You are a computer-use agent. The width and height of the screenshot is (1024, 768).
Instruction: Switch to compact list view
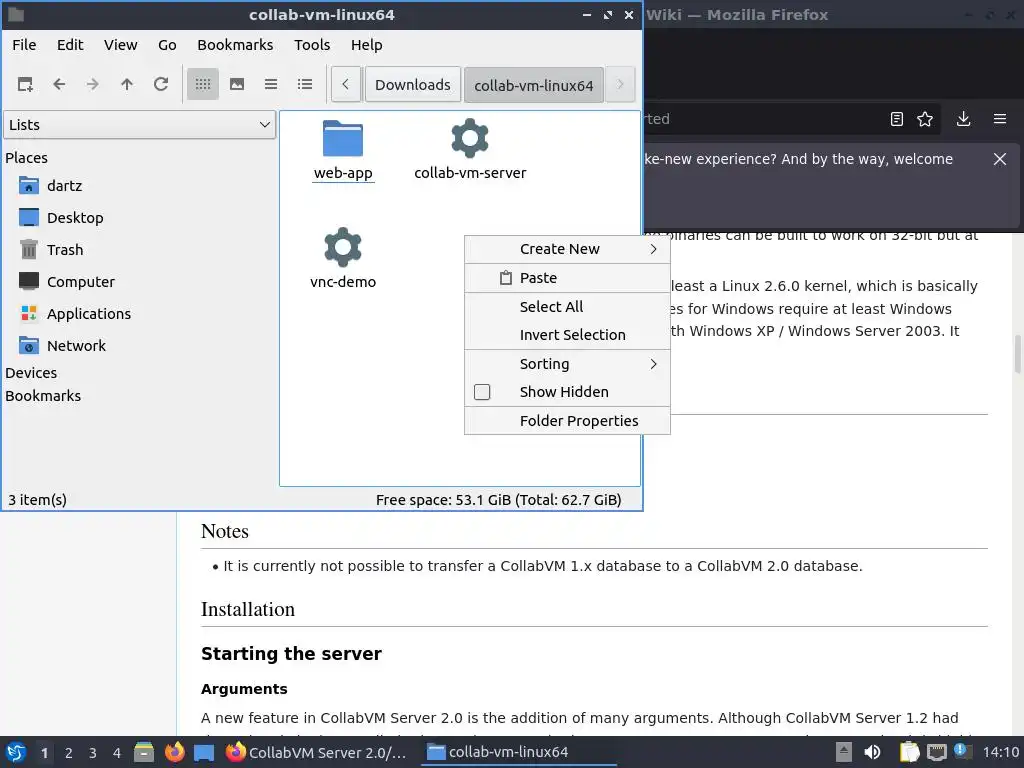271,84
